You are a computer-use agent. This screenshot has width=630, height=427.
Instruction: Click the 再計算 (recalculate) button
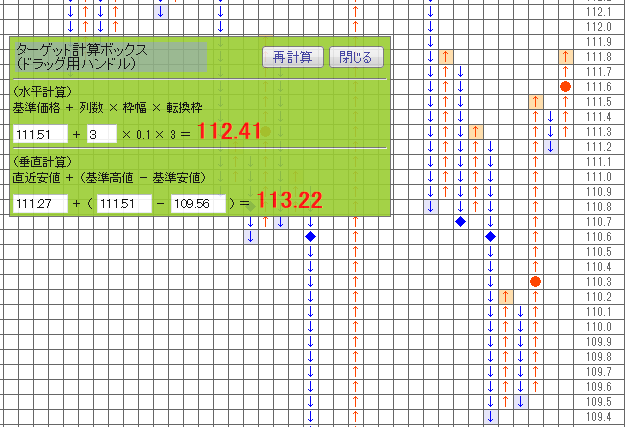coord(292,57)
